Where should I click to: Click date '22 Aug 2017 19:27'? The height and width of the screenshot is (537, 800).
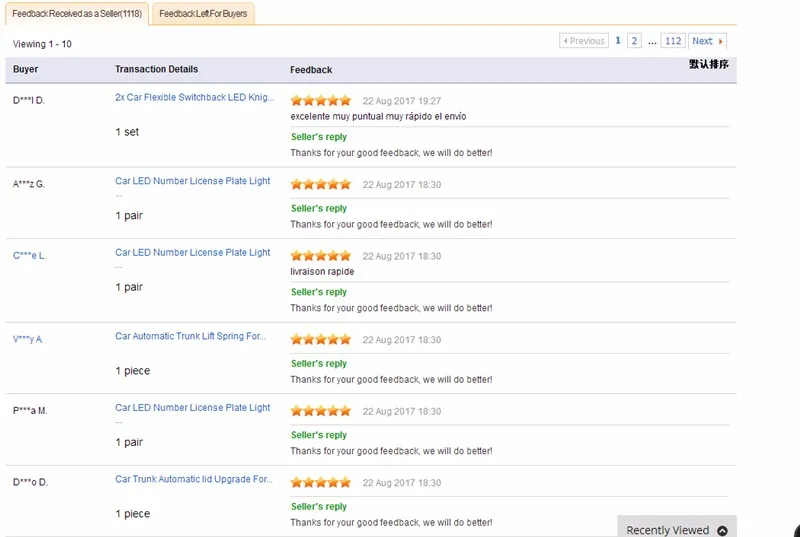pos(402,101)
